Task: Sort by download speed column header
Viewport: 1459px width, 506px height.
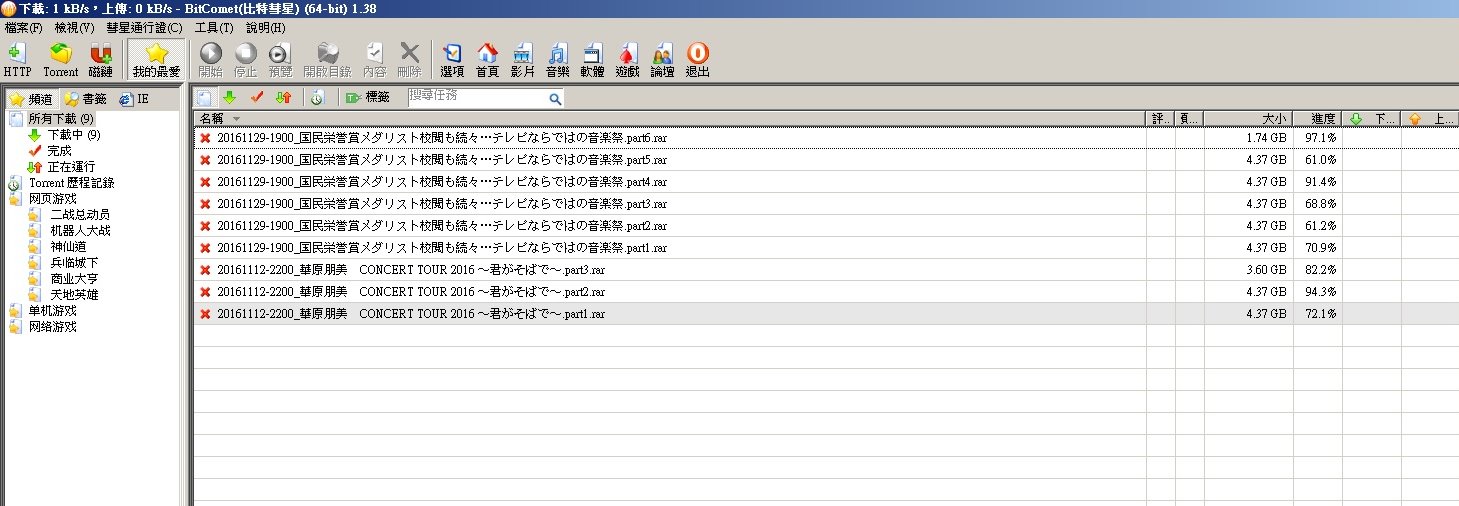Action: (x=1372, y=119)
